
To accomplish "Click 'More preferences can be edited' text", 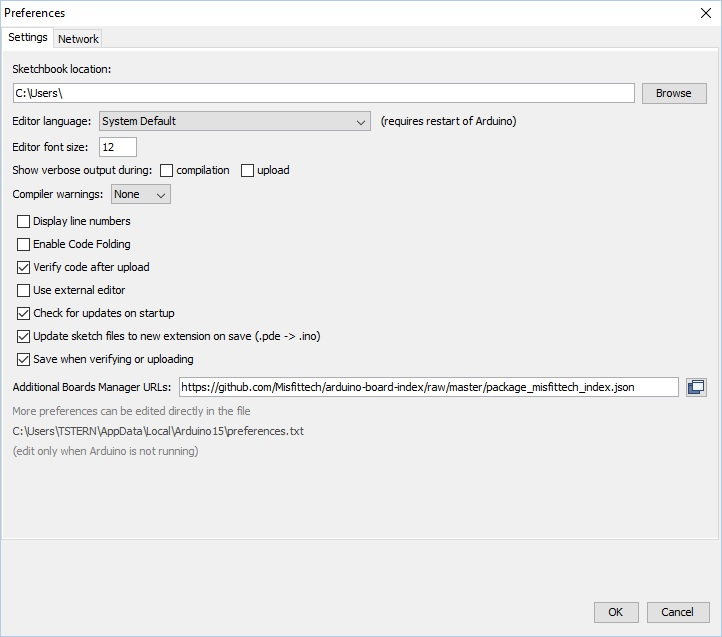I will (131, 411).
